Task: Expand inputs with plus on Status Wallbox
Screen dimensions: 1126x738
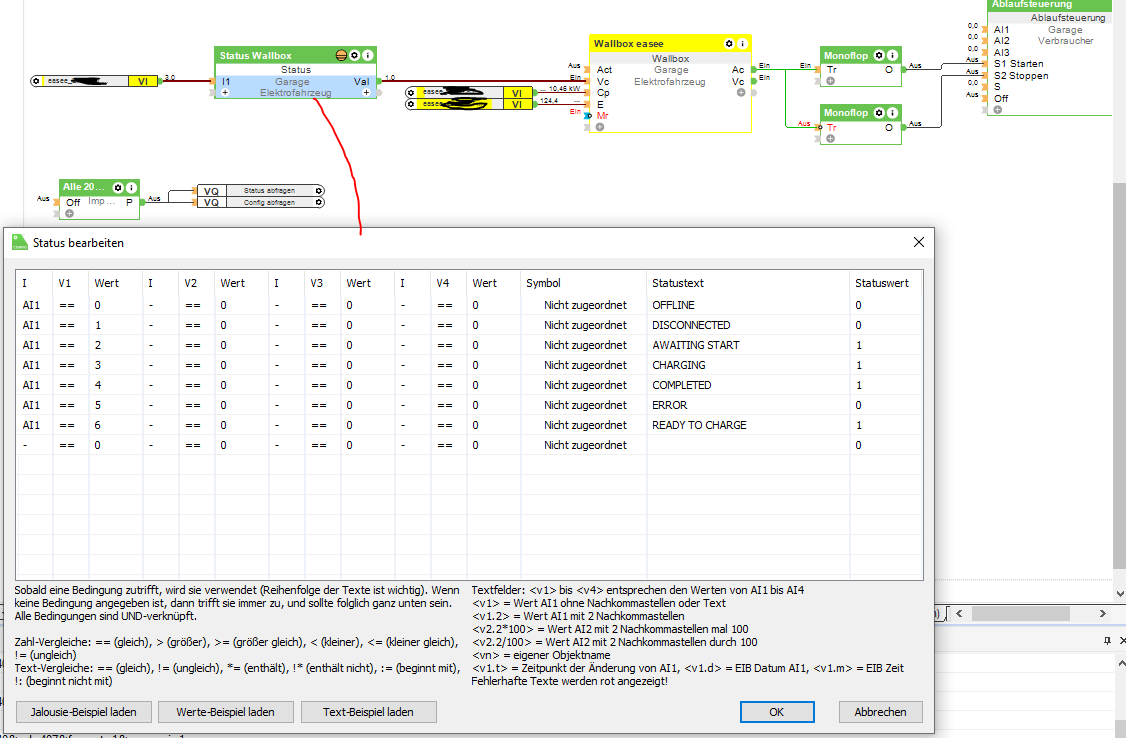Action: (225, 93)
